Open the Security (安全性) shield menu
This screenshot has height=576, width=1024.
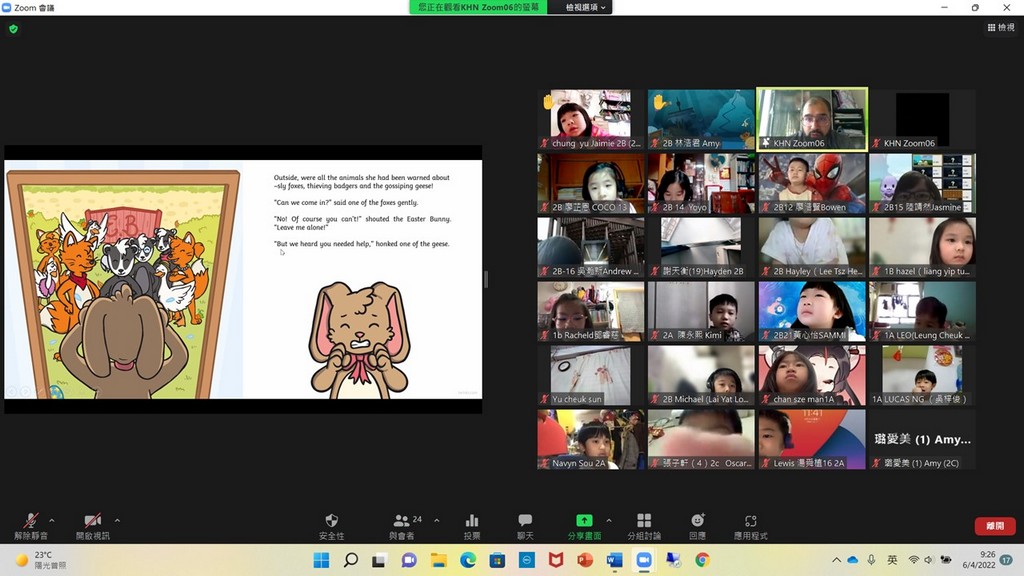point(331,526)
